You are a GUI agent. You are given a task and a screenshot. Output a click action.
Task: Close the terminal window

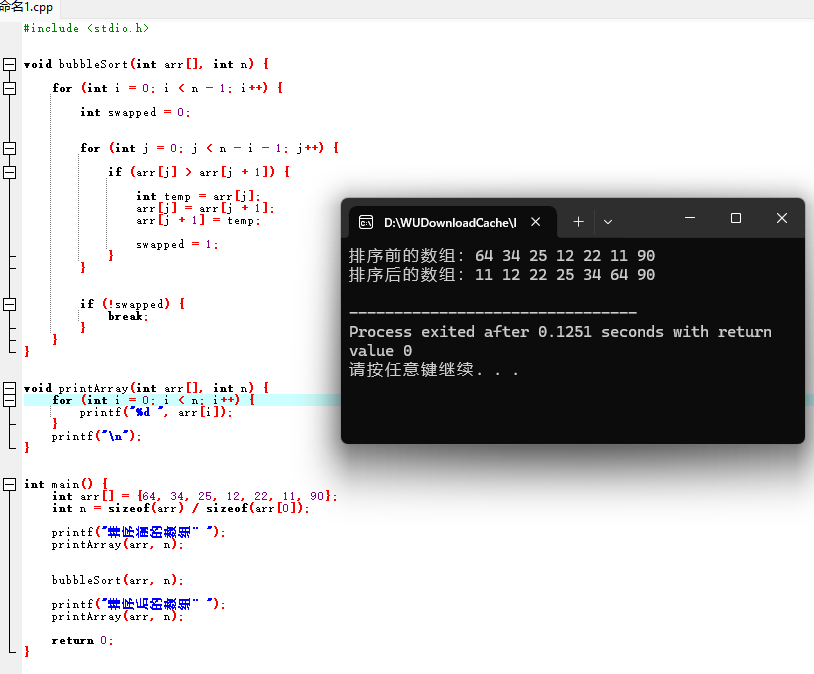coord(782,218)
